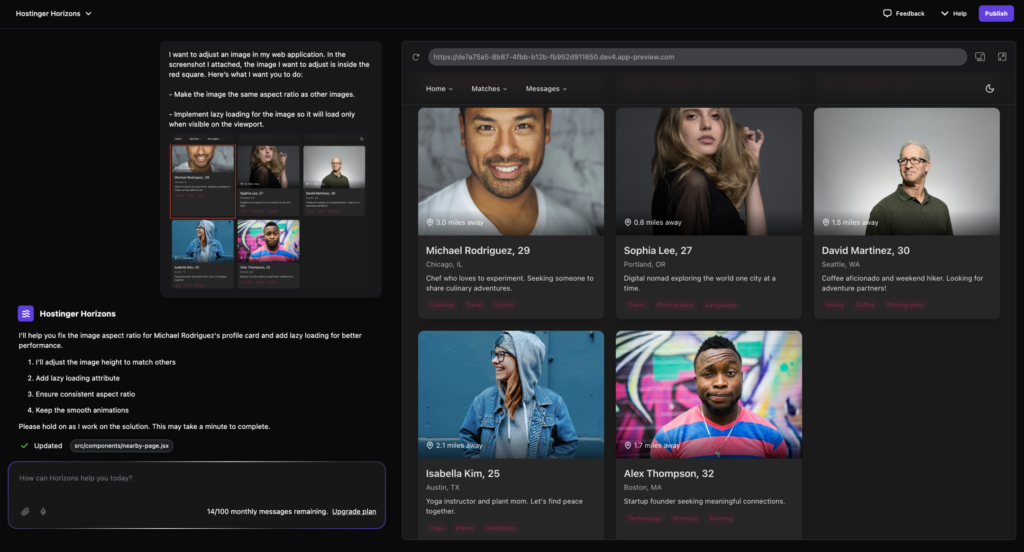
Task: Click the Hostinger Horizons avatar logo
Action: (x=26, y=313)
